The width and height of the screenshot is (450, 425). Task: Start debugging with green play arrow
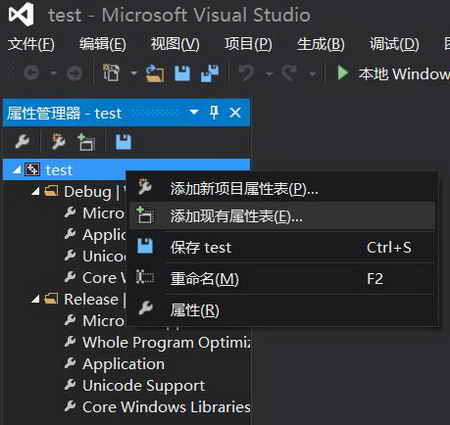click(343, 73)
